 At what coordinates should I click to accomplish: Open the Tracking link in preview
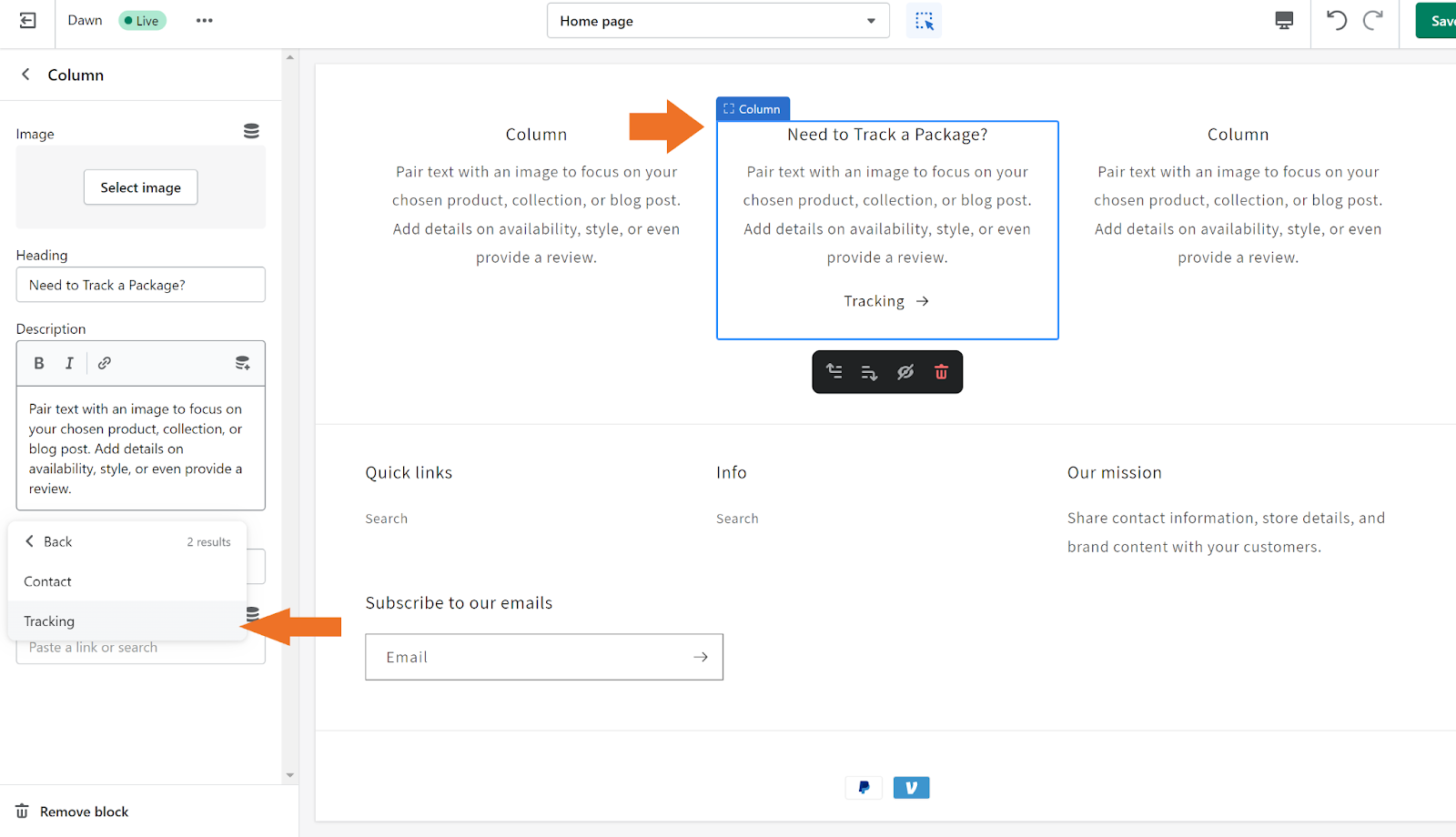click(x=874, y=301)
